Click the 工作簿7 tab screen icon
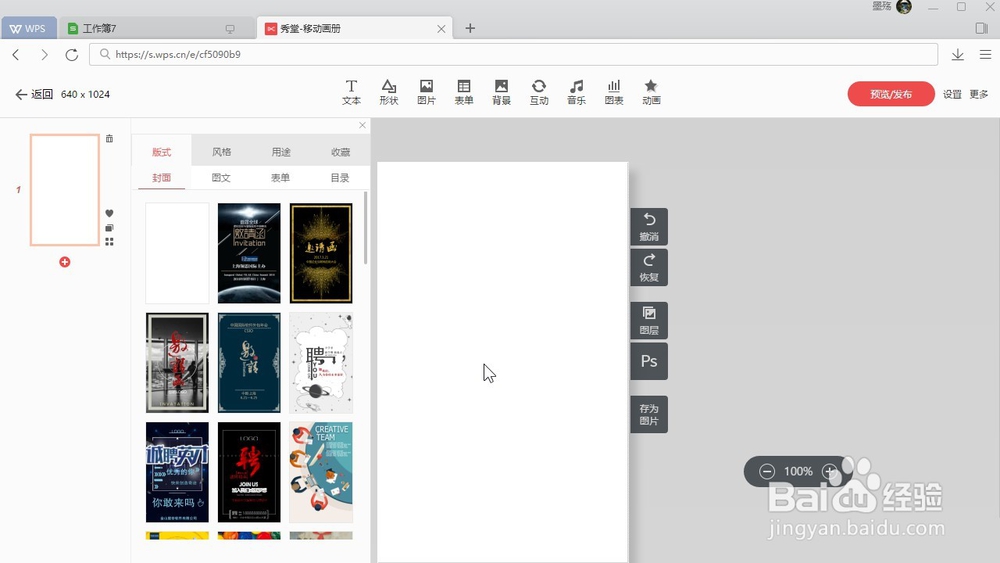The height and width of the screenshot is (563, 1000). [230, 29]
